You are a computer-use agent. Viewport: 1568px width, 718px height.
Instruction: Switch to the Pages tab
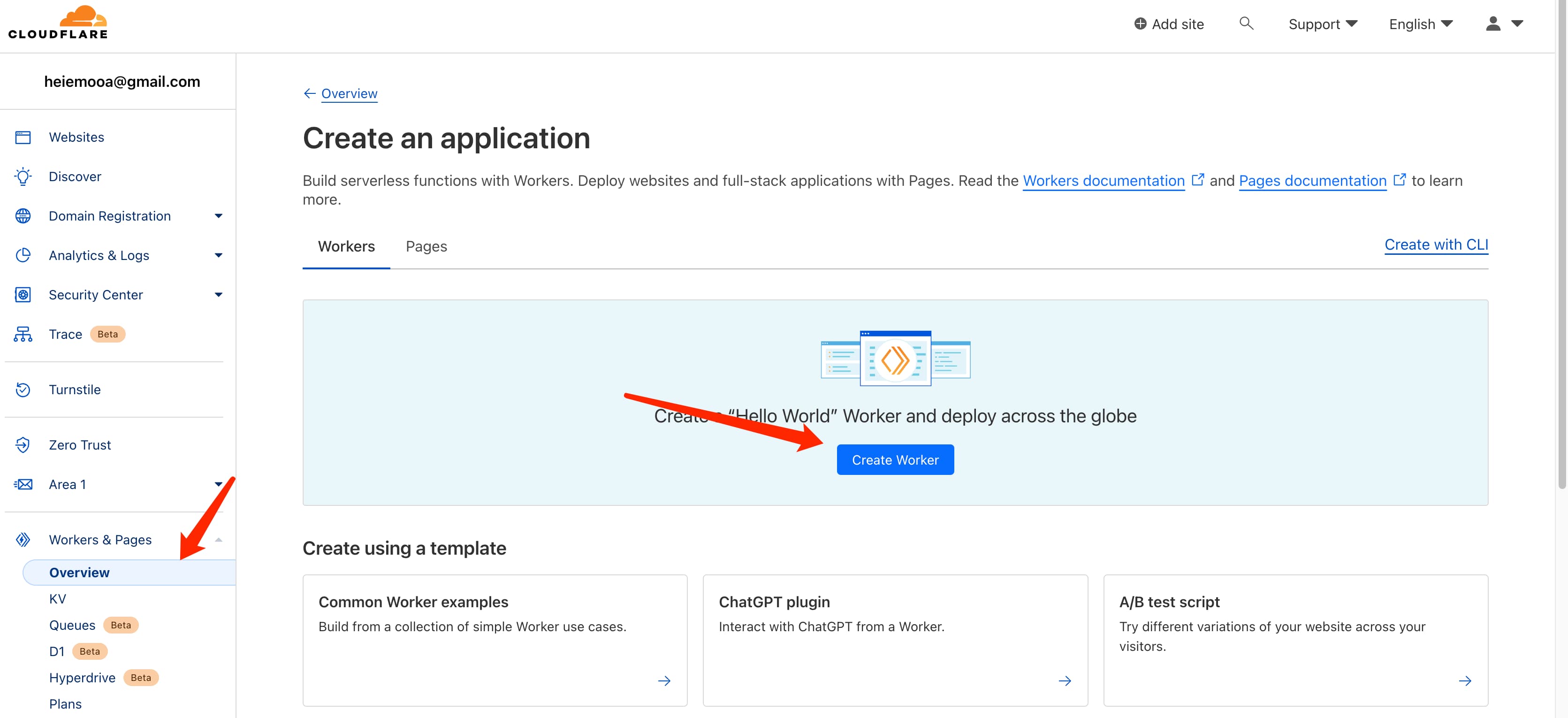tap(426, 246)
